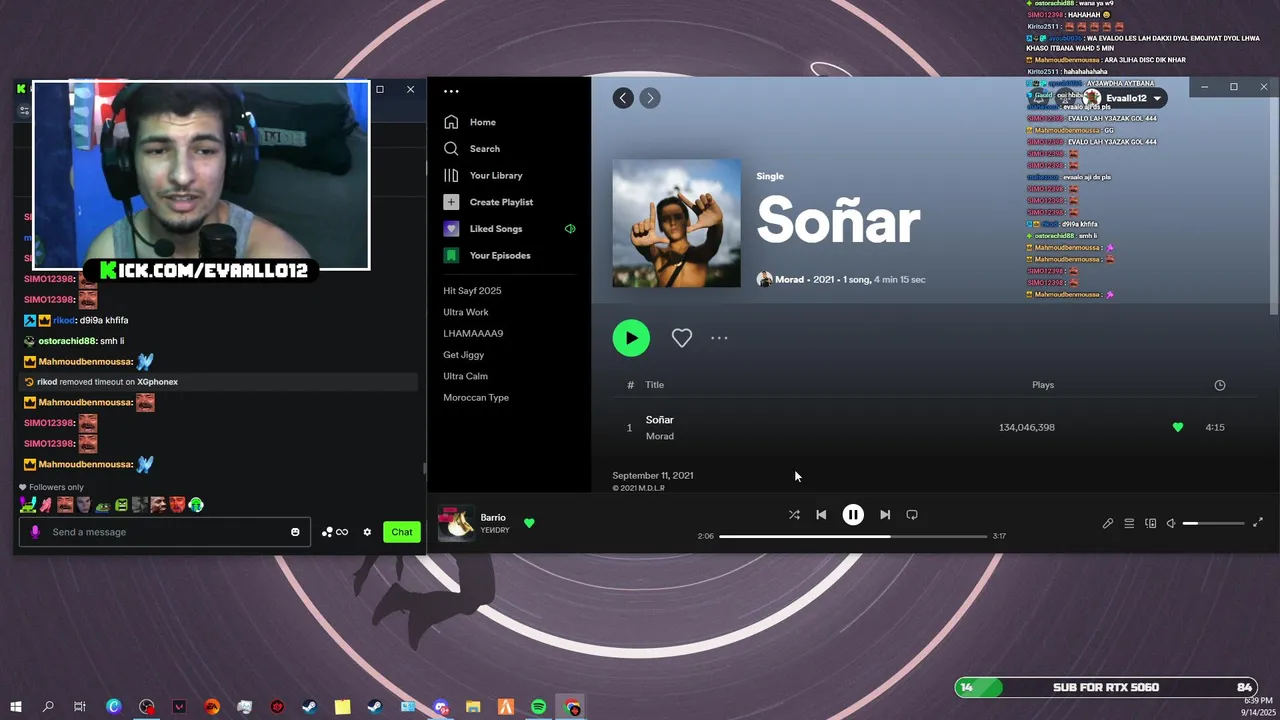Toggle repeat in Spotify player

pos(912,515)
